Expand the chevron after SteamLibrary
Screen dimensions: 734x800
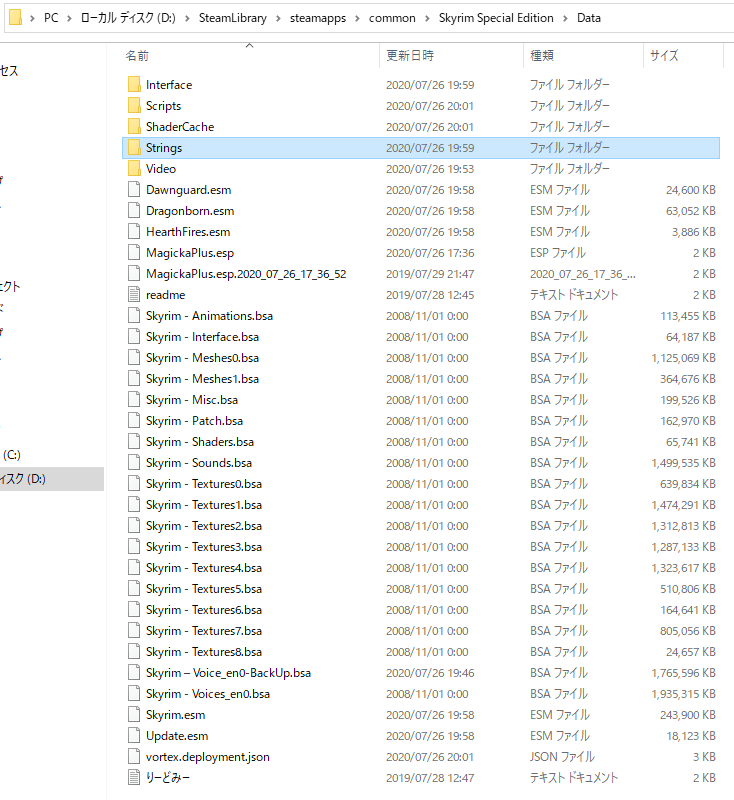(278, 18)
